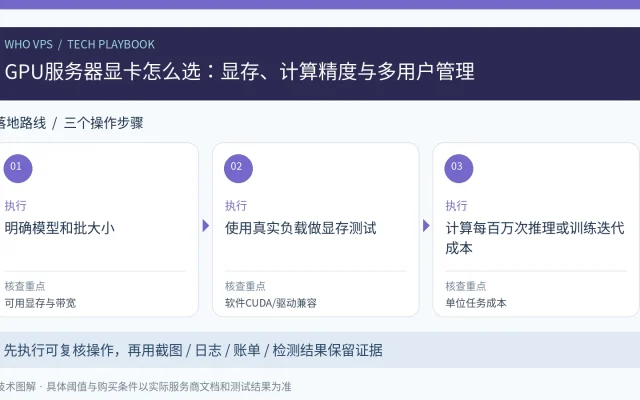Click 执行 label in the 01 card
This screenshot has width=640, height=400.
(x=16, y=205)
